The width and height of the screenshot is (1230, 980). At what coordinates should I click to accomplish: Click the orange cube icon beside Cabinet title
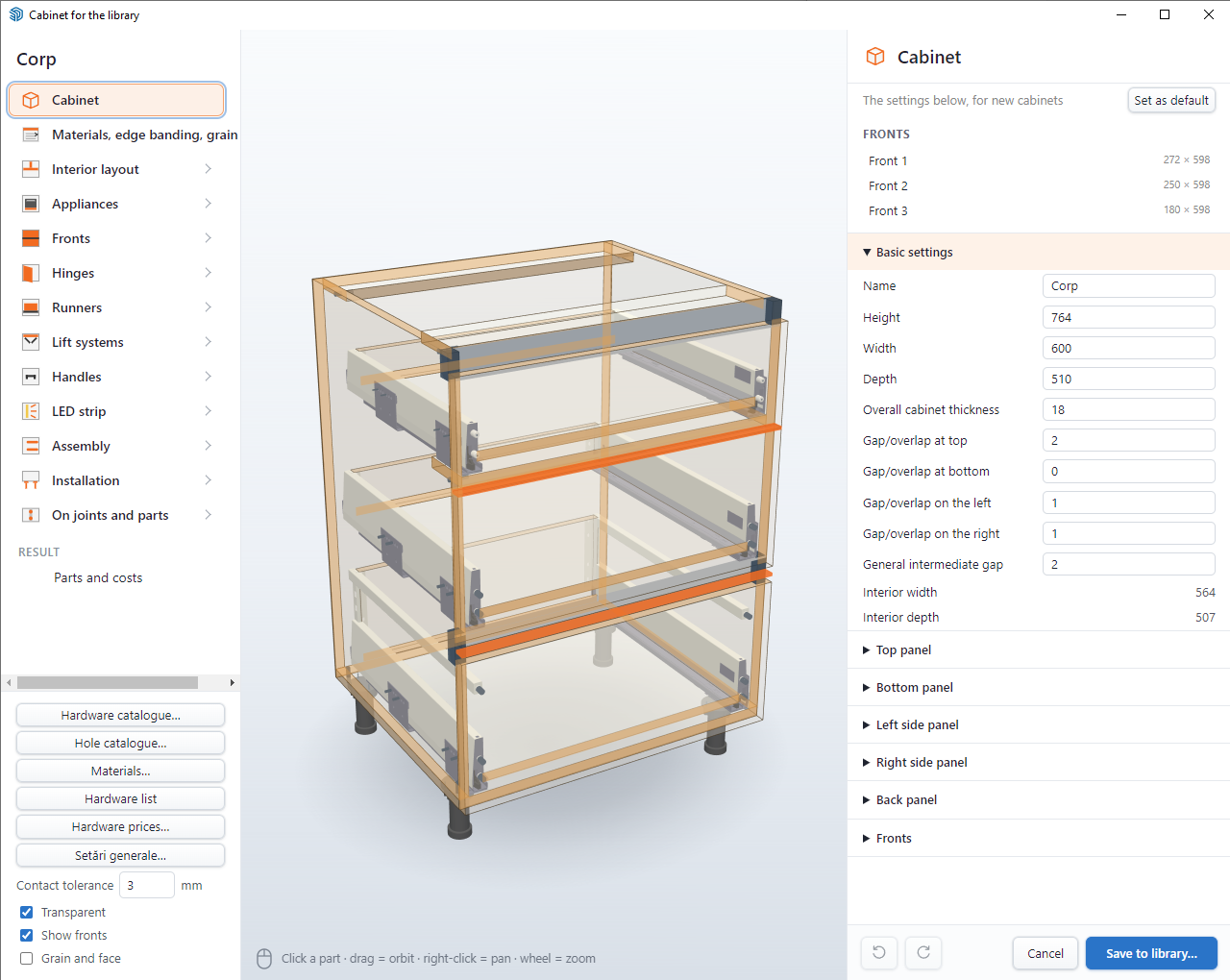pos(875,57)
